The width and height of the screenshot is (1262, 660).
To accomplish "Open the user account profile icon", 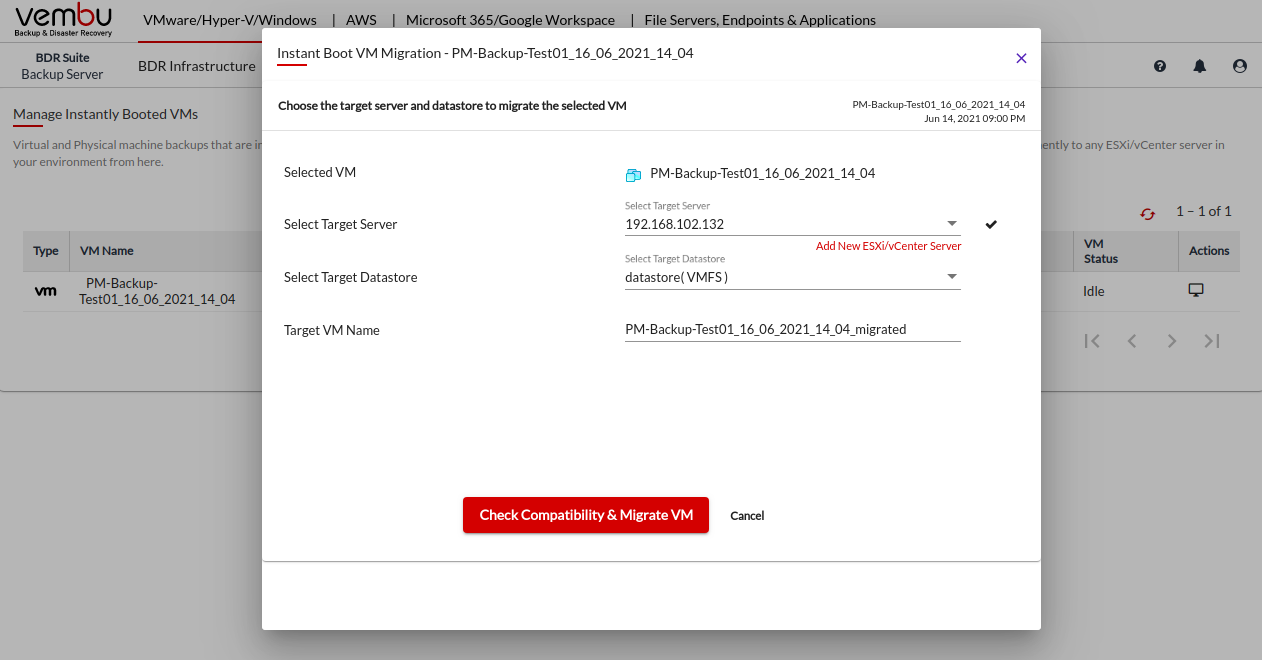I will pos(1240,66).
